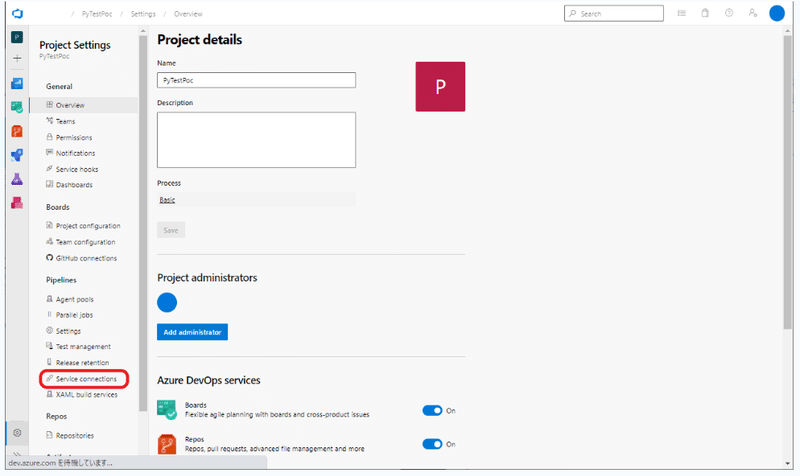Open Release retention settings
800x476 pixels.
(x=82, y=363)
